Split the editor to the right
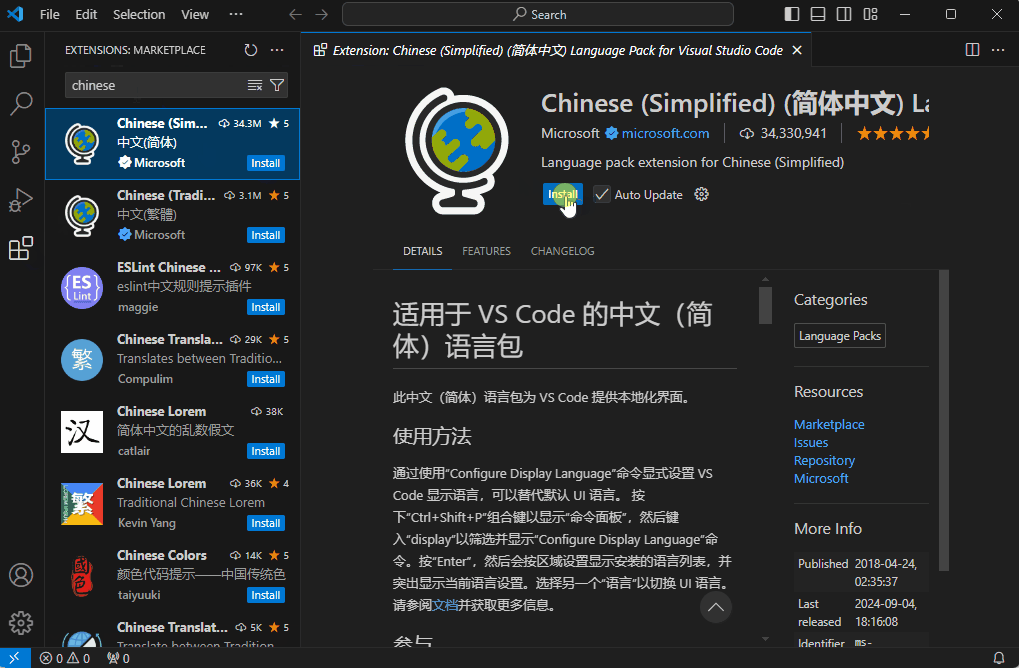This screenshot has height=668, width=1019. (971, 49)
